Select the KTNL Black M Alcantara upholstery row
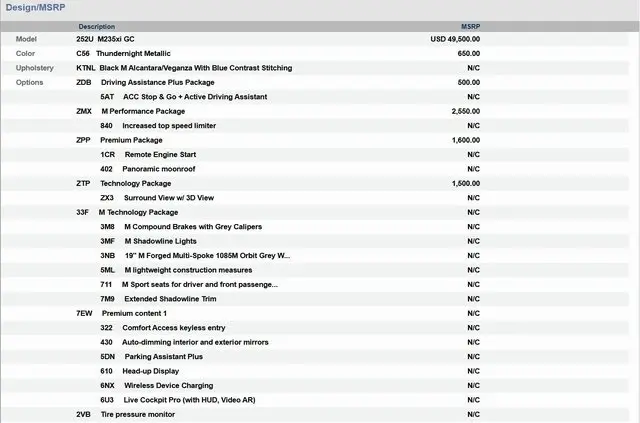The width and height of the screenshot is (640, 423). click(x=184, y=68)
